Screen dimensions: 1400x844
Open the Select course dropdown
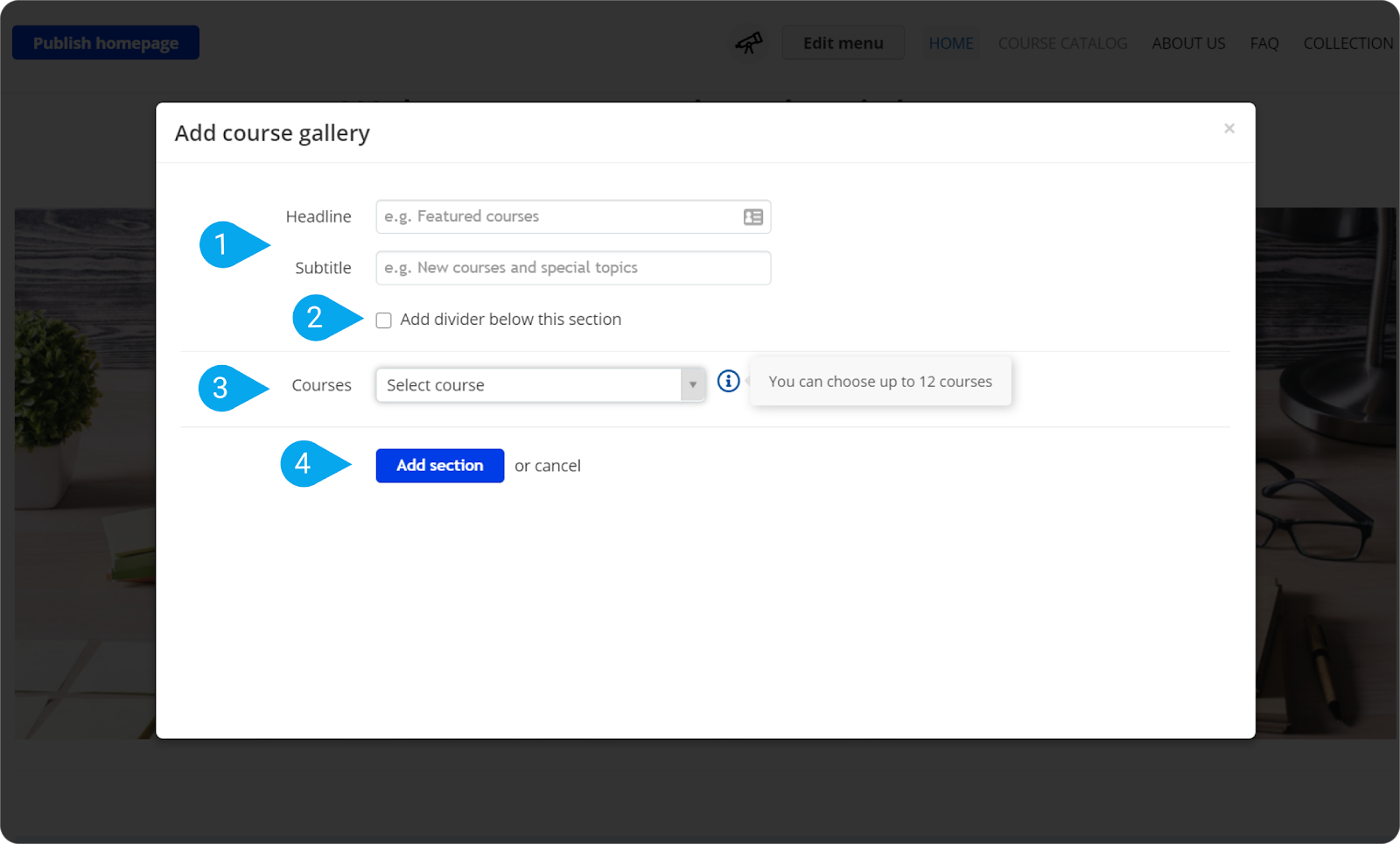(540, 385)
